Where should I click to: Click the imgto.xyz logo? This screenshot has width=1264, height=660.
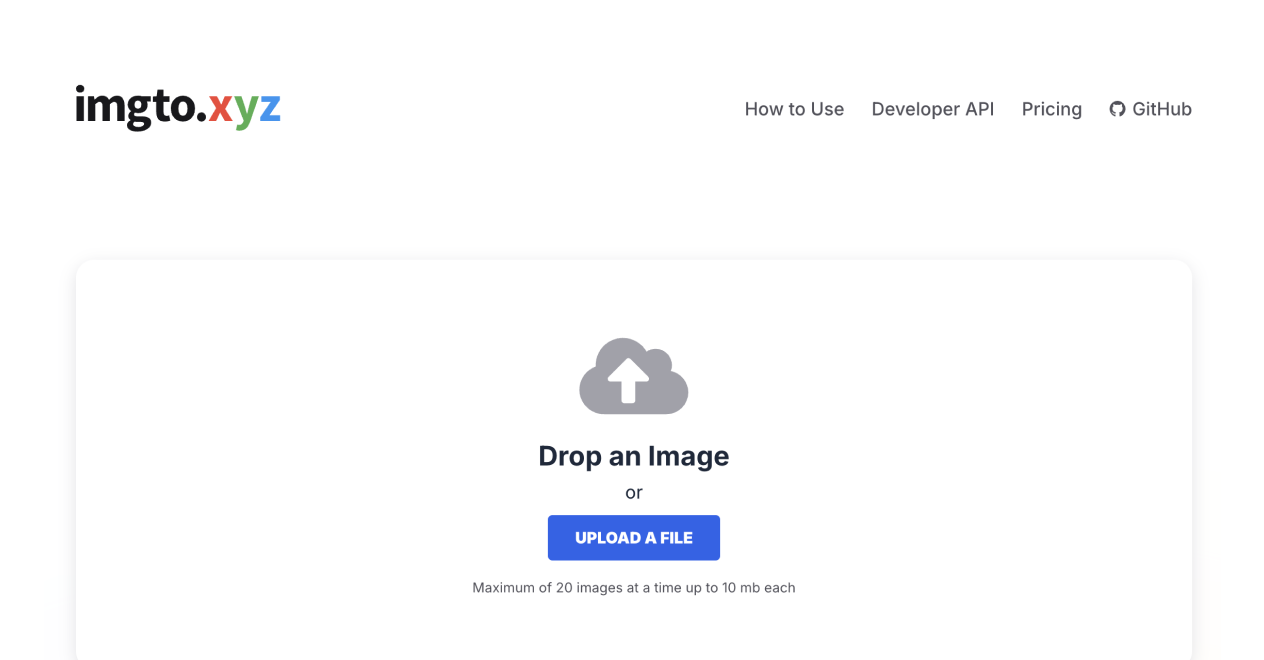(178, 107)
